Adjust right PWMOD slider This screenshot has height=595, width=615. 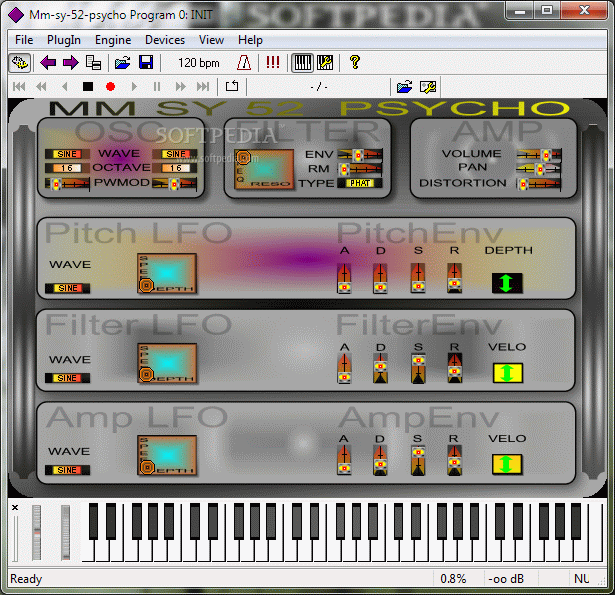pyautogui.click(x=175, y=184)
